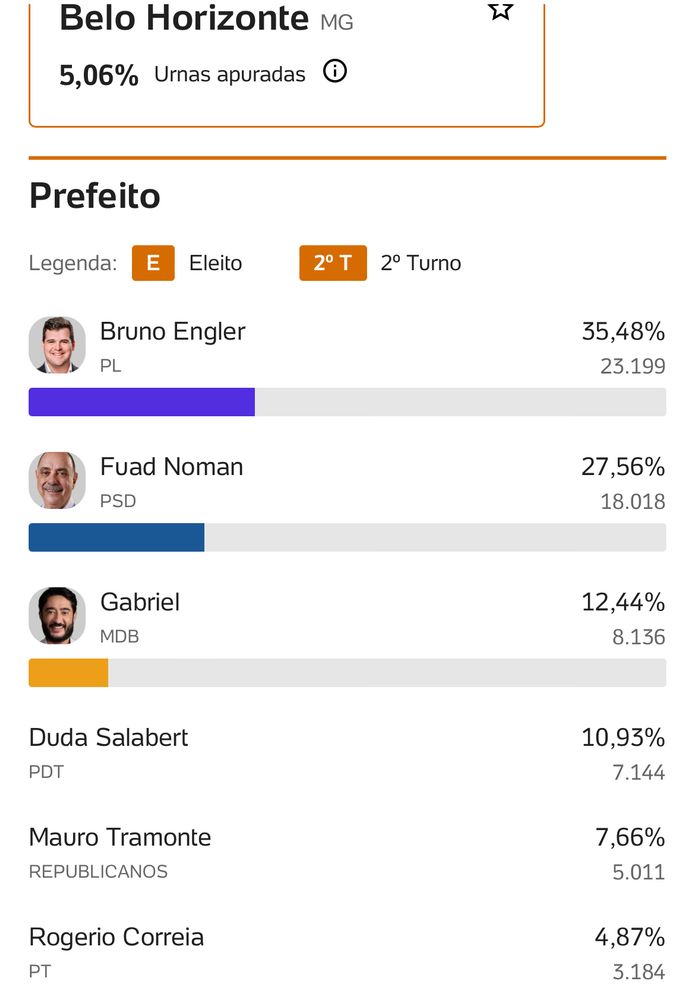Click the Belo Horizonte city title
The height and width of the screenshot is (1000, 695).
[x=184, y=18]
